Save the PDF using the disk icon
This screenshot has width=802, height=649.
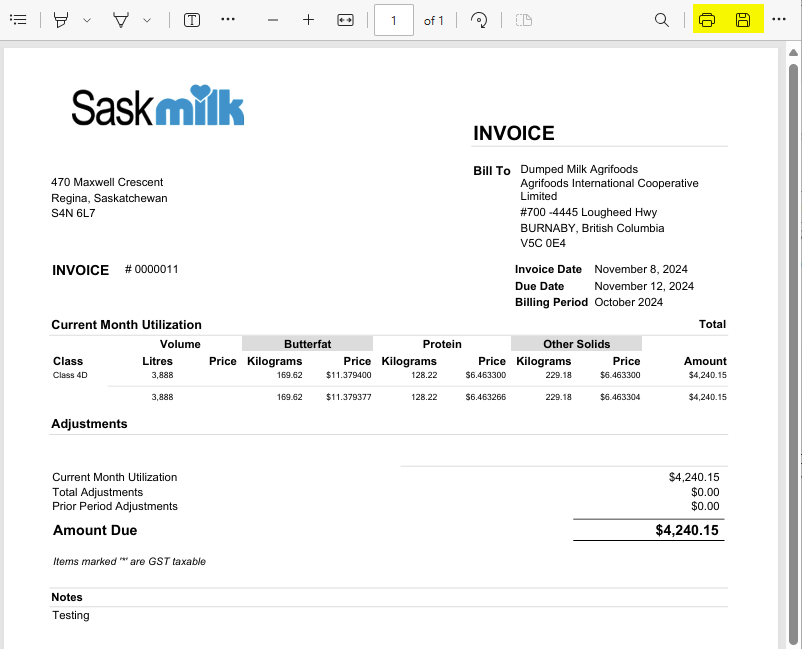pyautogui.click(x=743, y=20)
